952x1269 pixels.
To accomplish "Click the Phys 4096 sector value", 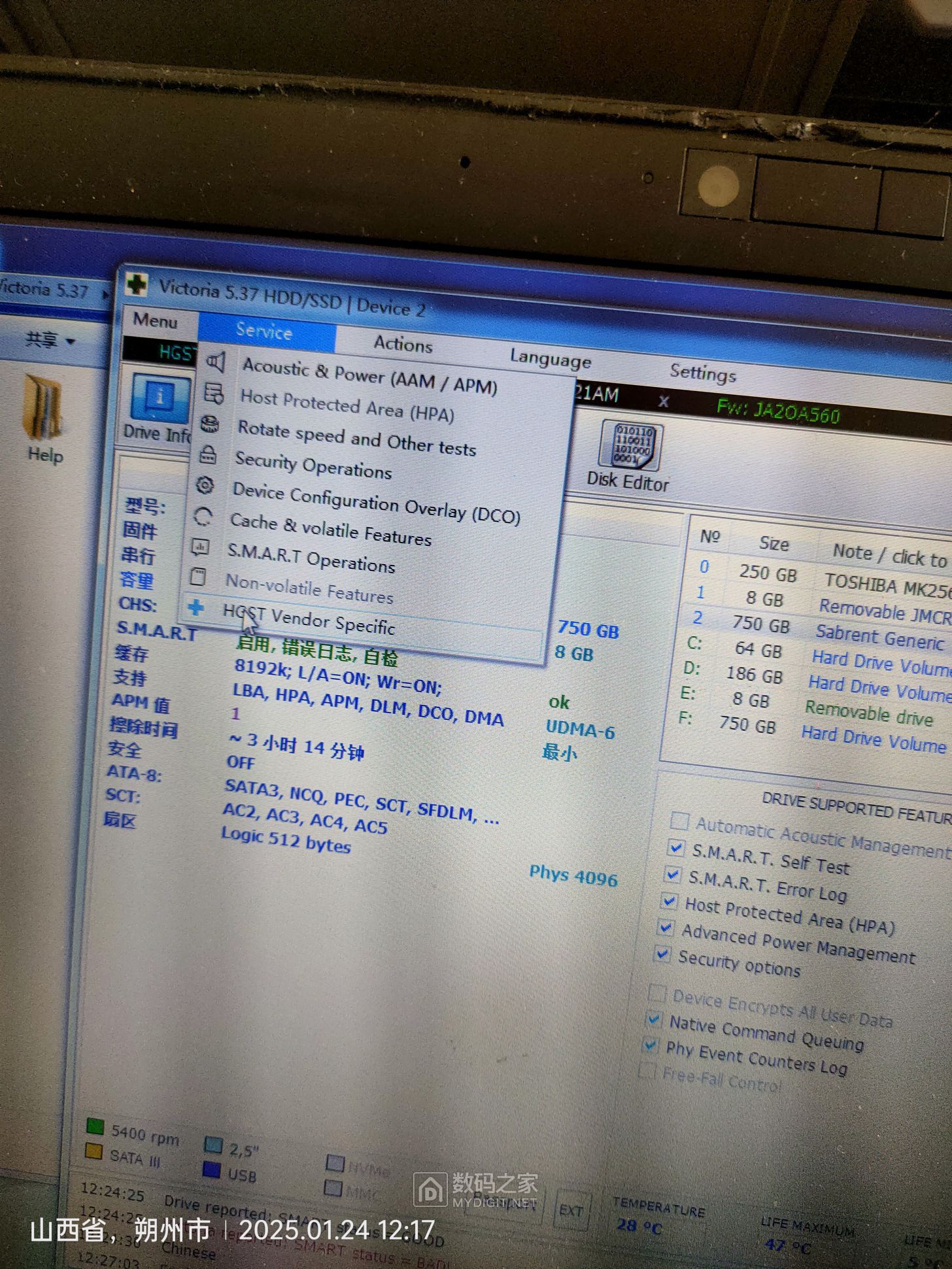I will click(x=573, y=876).
